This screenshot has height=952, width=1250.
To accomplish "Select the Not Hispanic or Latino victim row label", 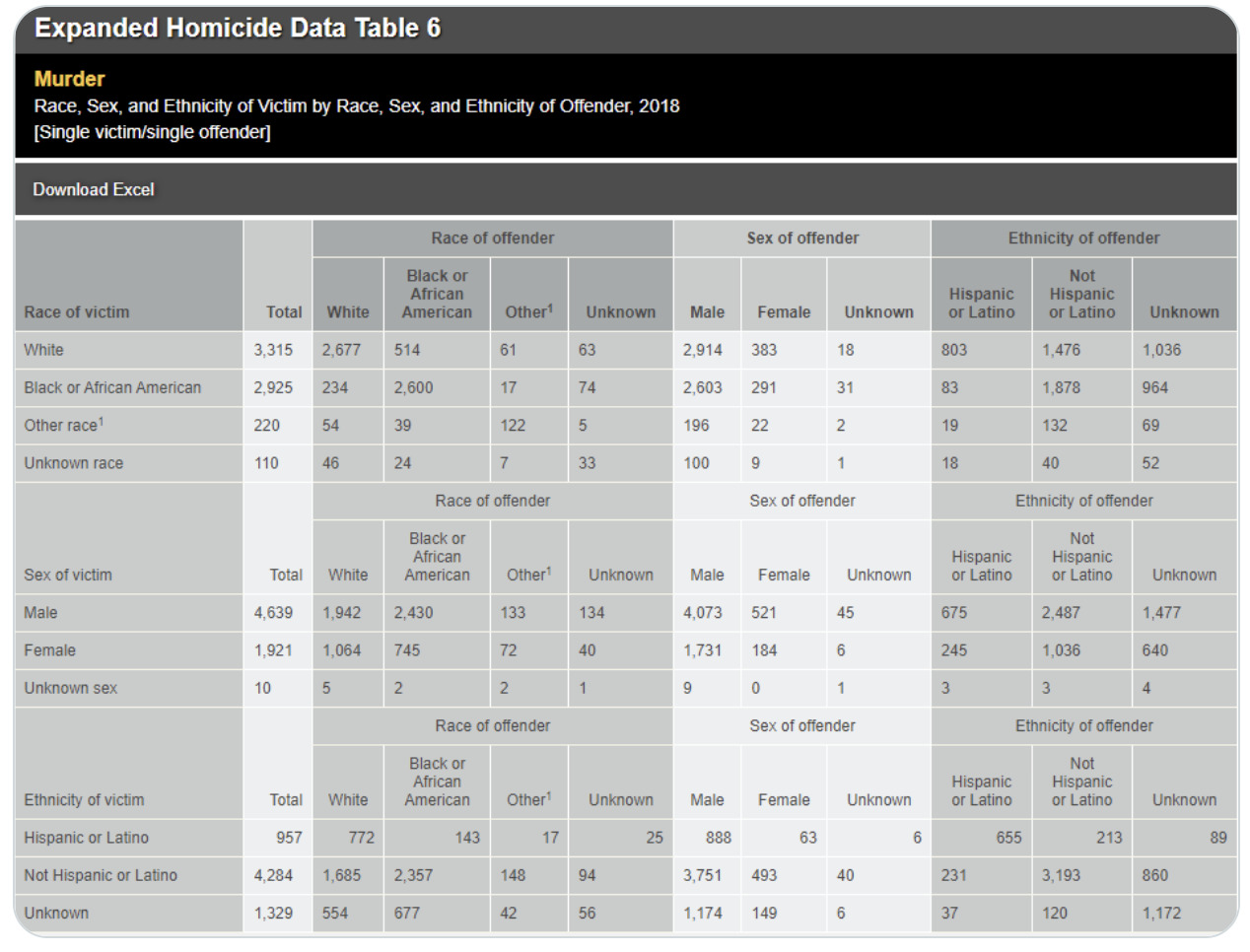I will pyautogui.click(x=101, y=875).
